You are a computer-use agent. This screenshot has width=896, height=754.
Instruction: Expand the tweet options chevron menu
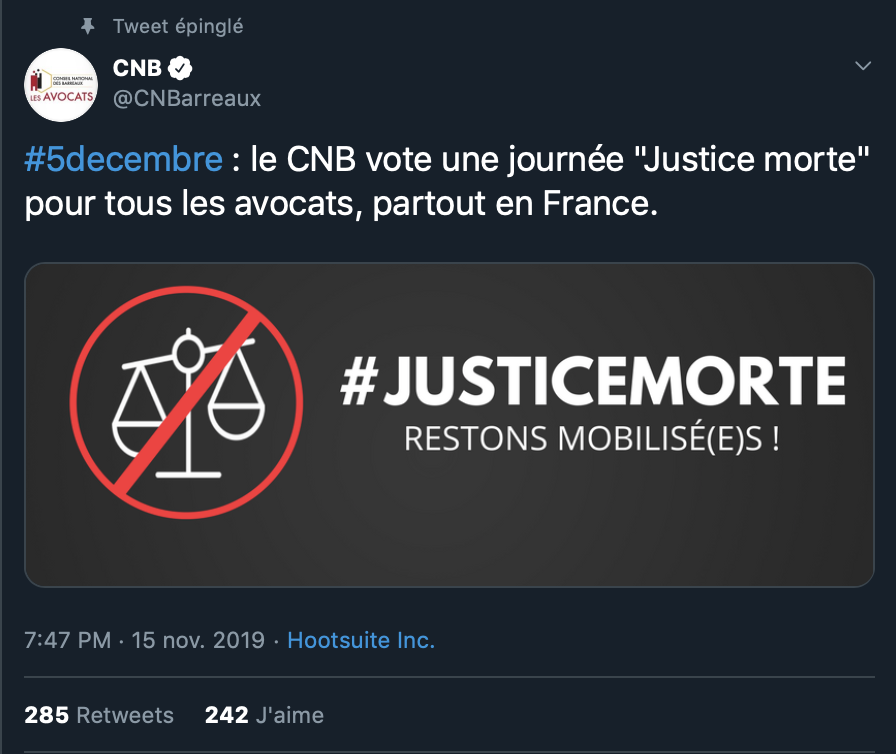(862, 66)
